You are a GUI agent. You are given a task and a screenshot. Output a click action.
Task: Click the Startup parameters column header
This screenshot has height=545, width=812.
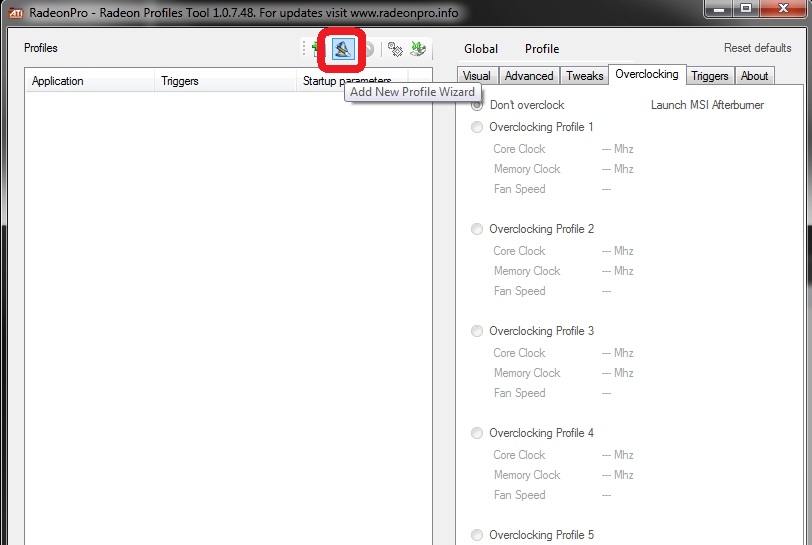[x=352, y=81]
